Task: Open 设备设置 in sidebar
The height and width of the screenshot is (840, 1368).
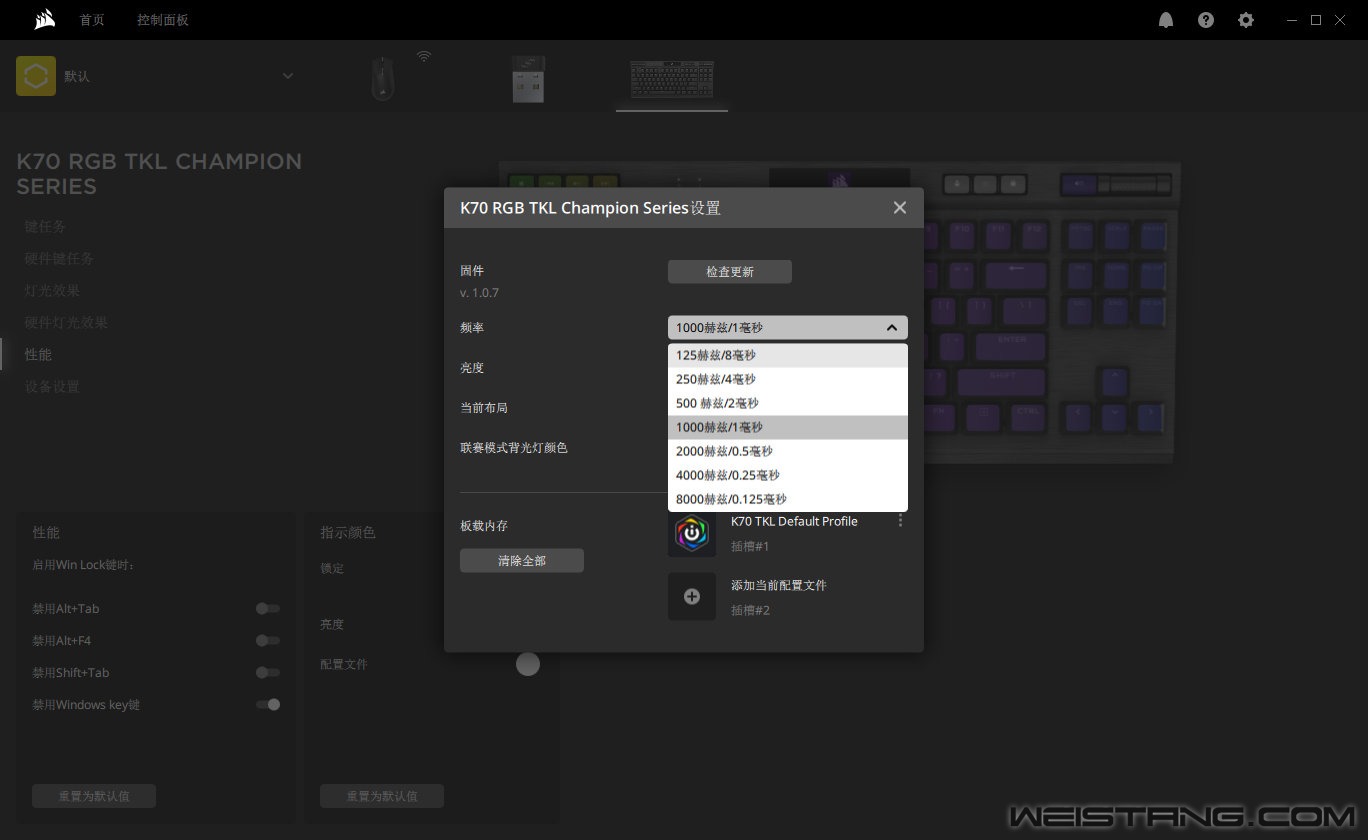Action: (x=52, y=387)
